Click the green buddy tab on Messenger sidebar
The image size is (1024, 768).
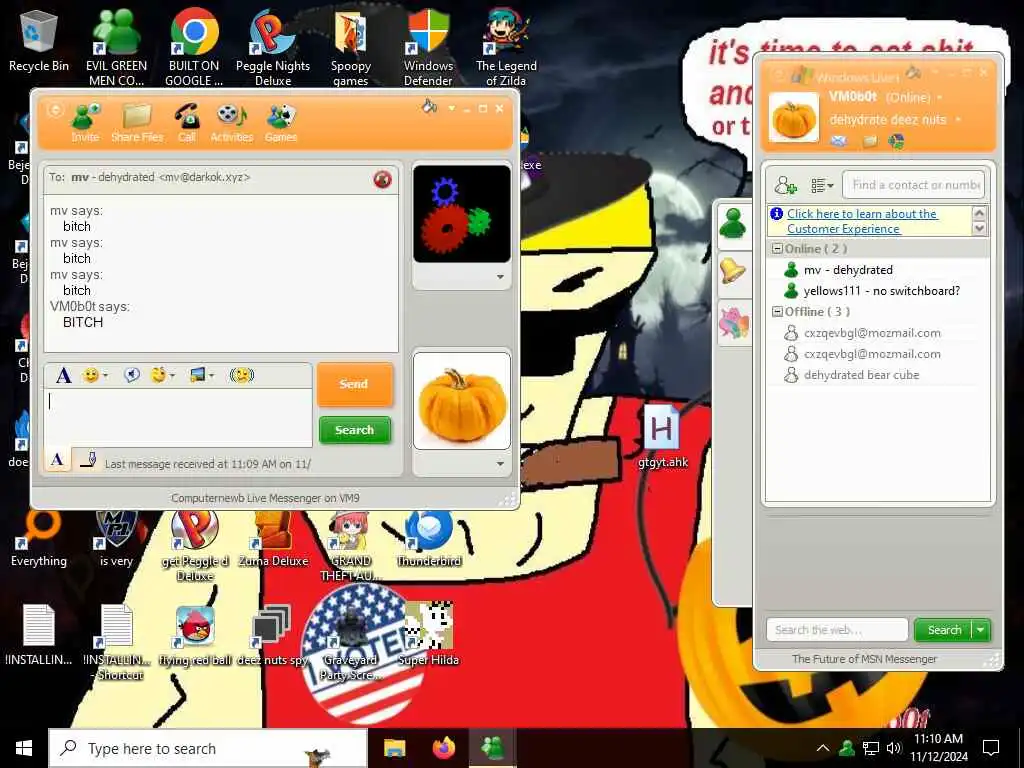point(733,223)
